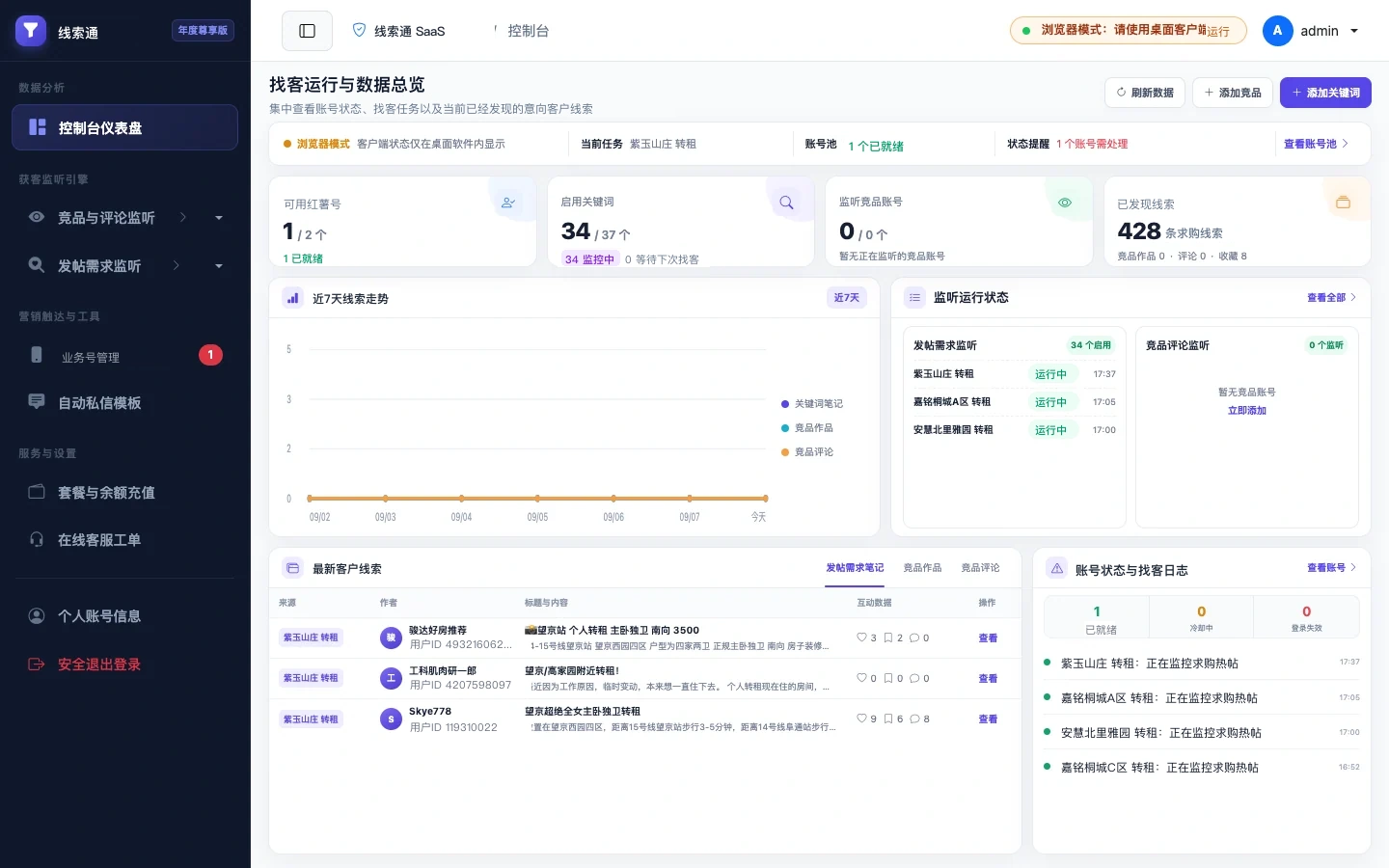
Task: Expand 发帖需求监听 with its dropdown caret
Action: click(219, 266)
